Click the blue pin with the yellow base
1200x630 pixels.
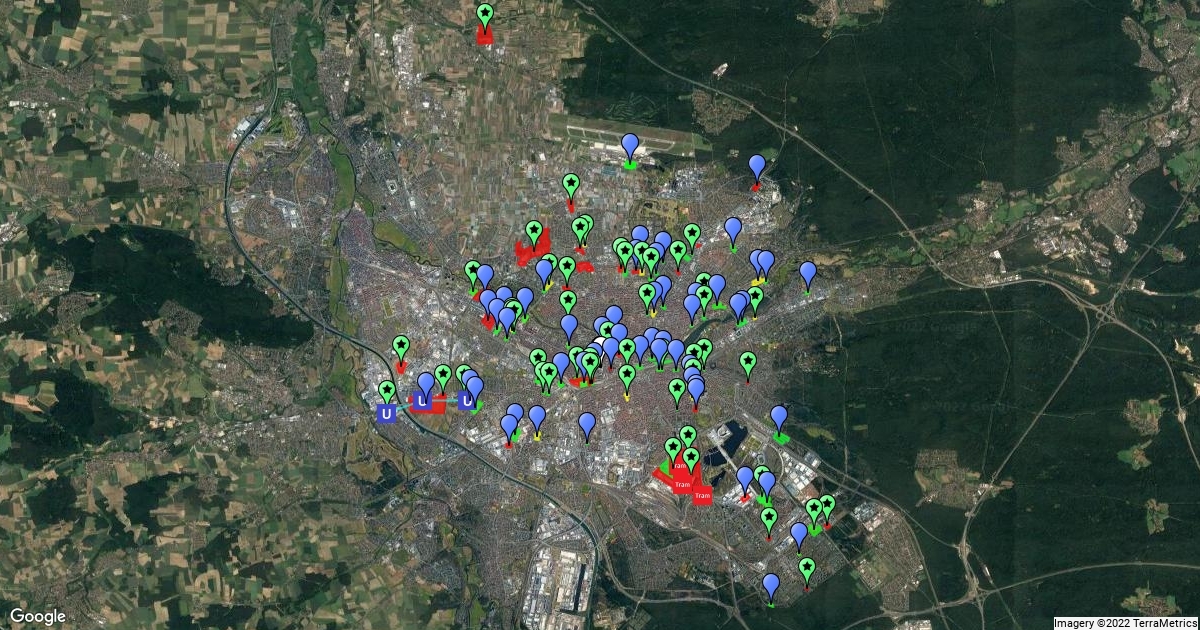coord(537,419)
